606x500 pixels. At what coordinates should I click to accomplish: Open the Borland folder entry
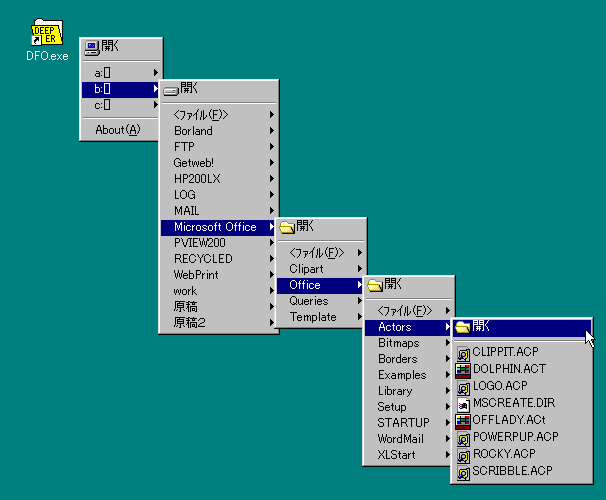click(219, 131)
